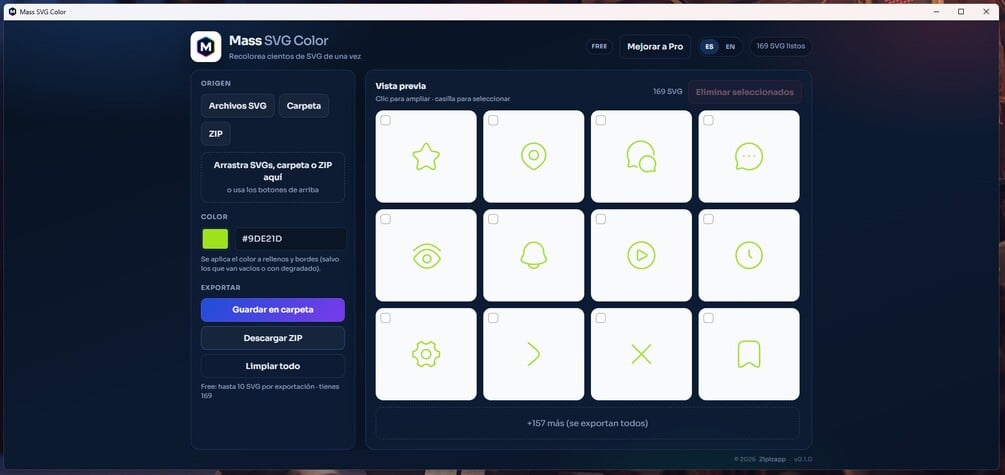Check the X cross icon checkbox

click(601, 318)
